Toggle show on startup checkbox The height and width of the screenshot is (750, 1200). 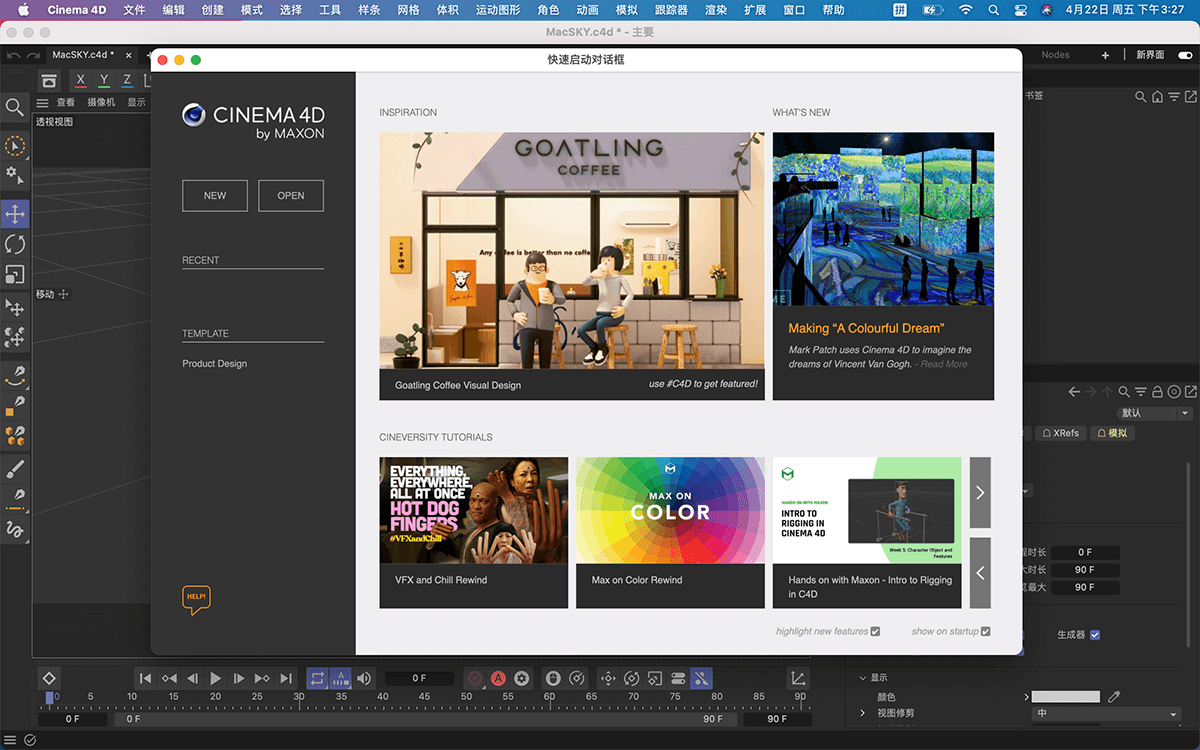coord(985,631)
